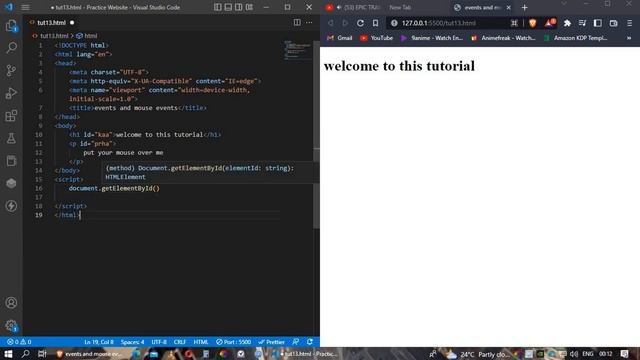Open Windows taskbar search
The width and height of the screenshot is (640, 360).
[25, 354]
